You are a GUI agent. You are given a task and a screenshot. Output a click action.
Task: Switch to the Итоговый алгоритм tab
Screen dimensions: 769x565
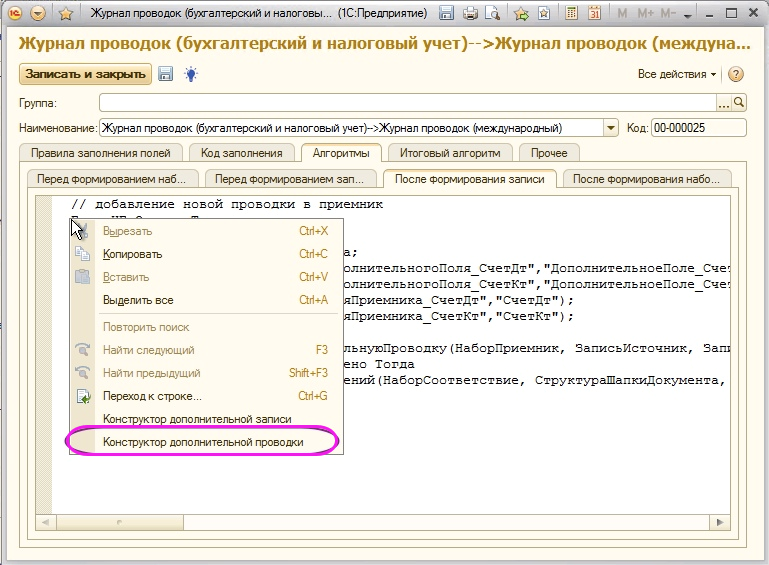[x=450, y=153]
